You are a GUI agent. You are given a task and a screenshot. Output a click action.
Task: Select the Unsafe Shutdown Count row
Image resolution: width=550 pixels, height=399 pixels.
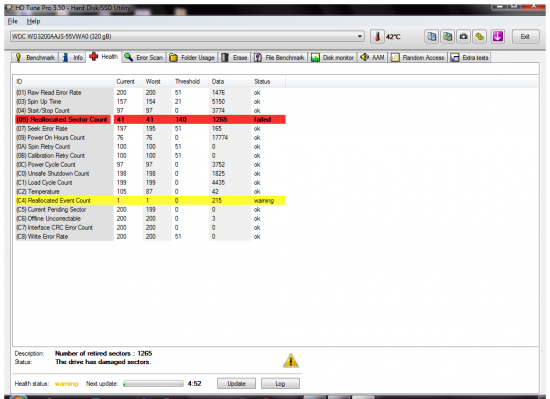click(x=150, y=174)
